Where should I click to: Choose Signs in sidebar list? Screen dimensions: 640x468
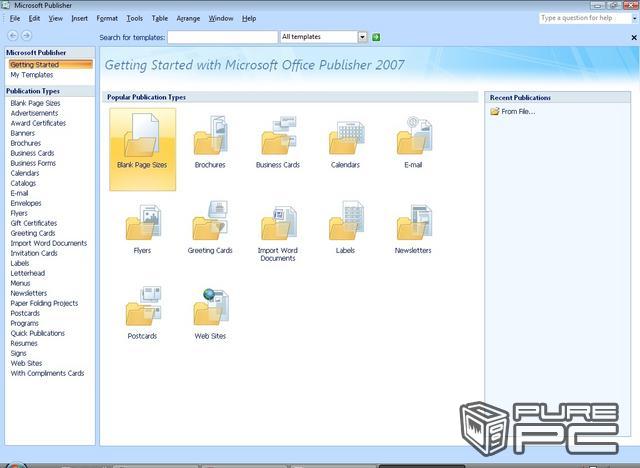(18, 353)
